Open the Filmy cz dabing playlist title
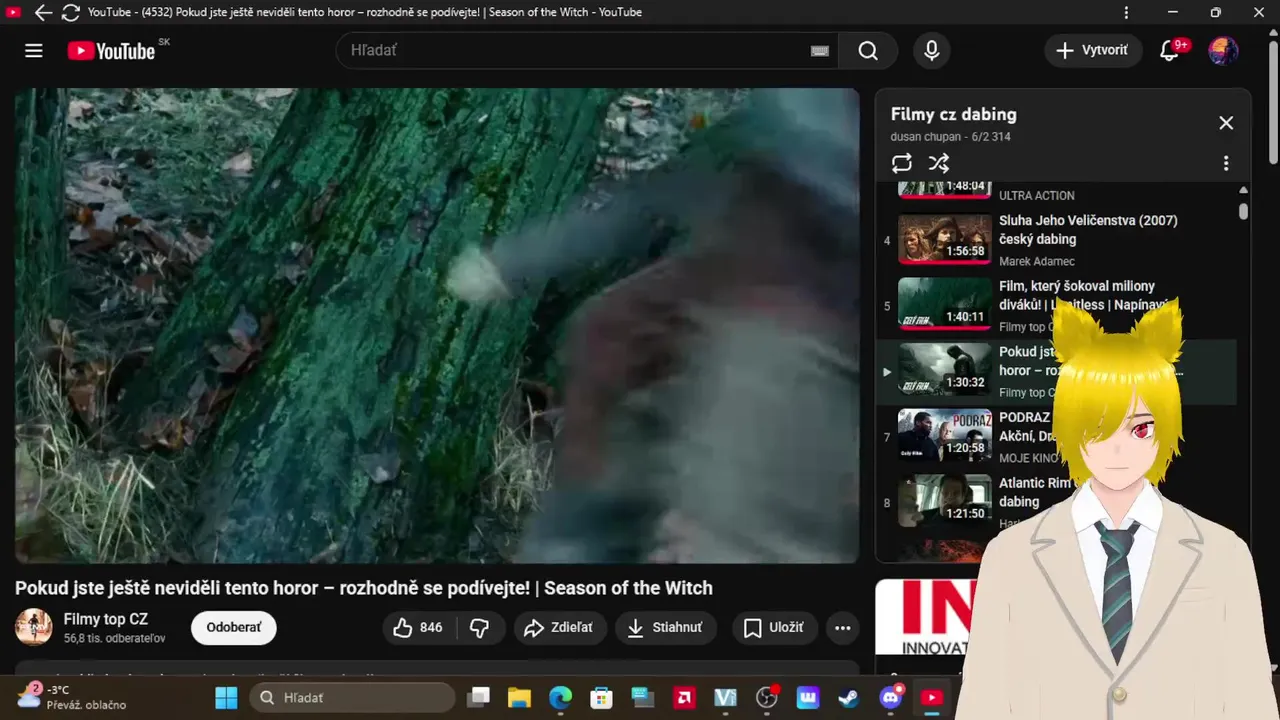This screenshot has height=720, width=1280. (x=953, y=114)
